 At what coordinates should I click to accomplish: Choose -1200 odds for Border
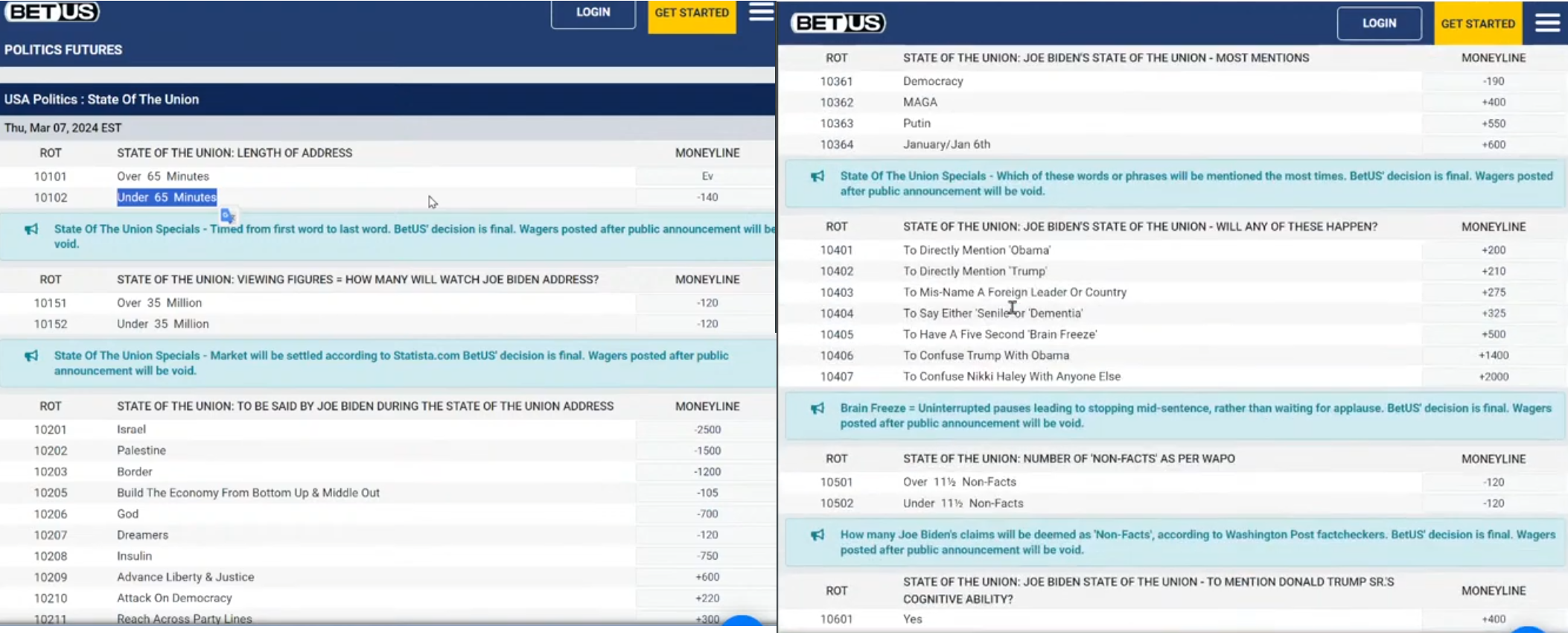pos(707,471)
